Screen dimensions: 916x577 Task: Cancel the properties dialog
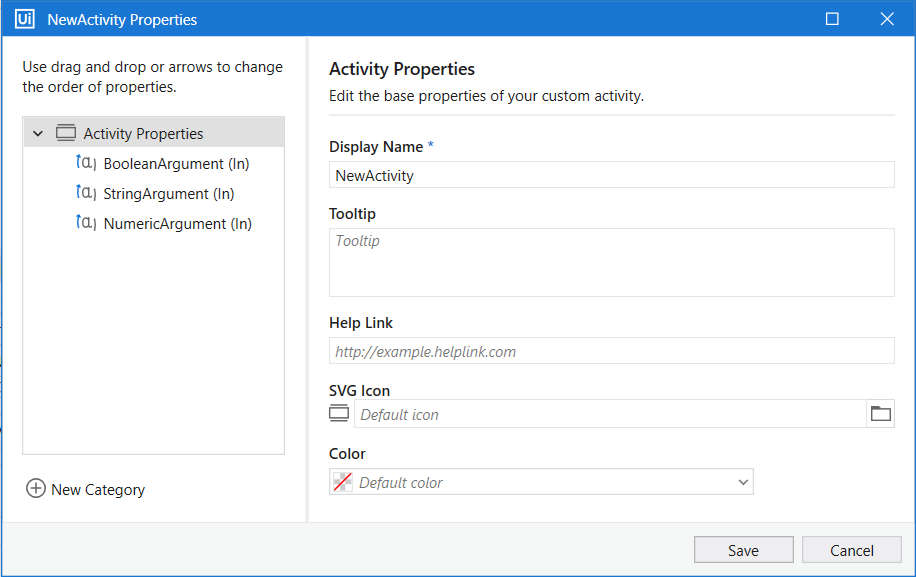click(852, 550)
